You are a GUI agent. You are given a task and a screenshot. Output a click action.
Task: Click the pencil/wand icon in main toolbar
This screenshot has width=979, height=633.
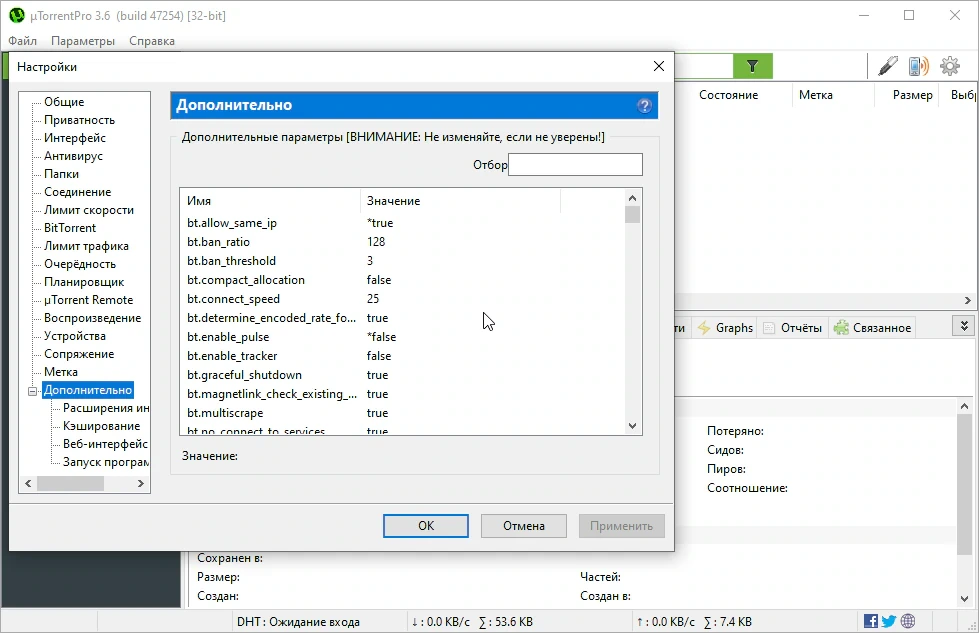tap(887, 66)
